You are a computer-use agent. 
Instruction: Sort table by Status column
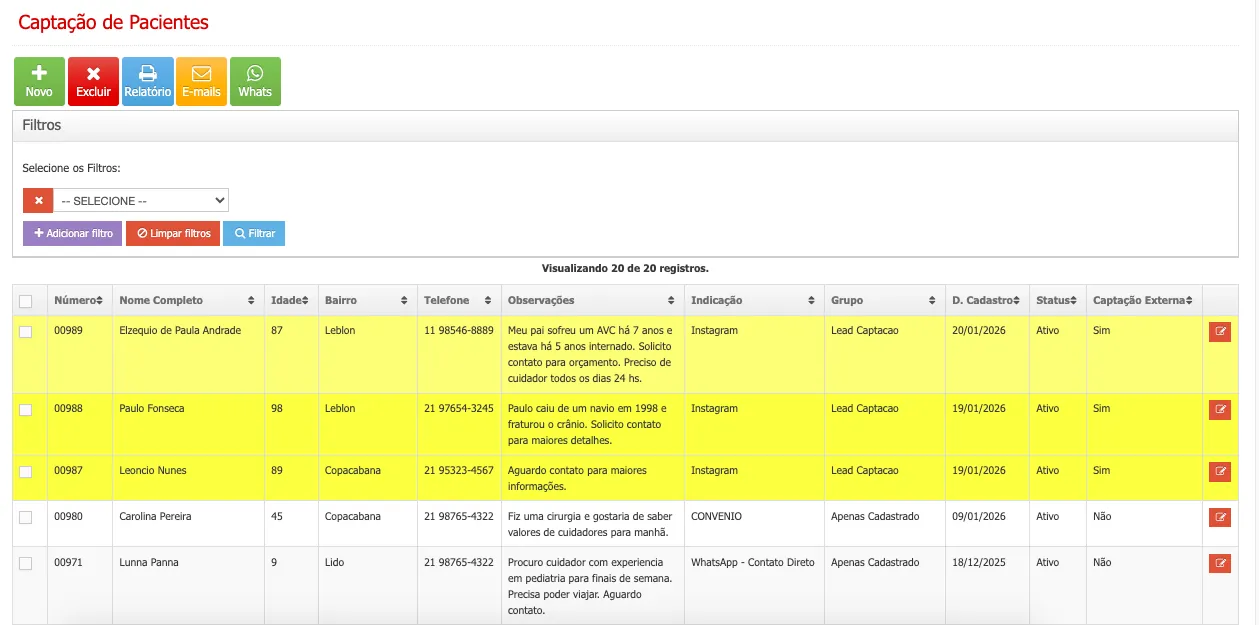point(1057,300)
